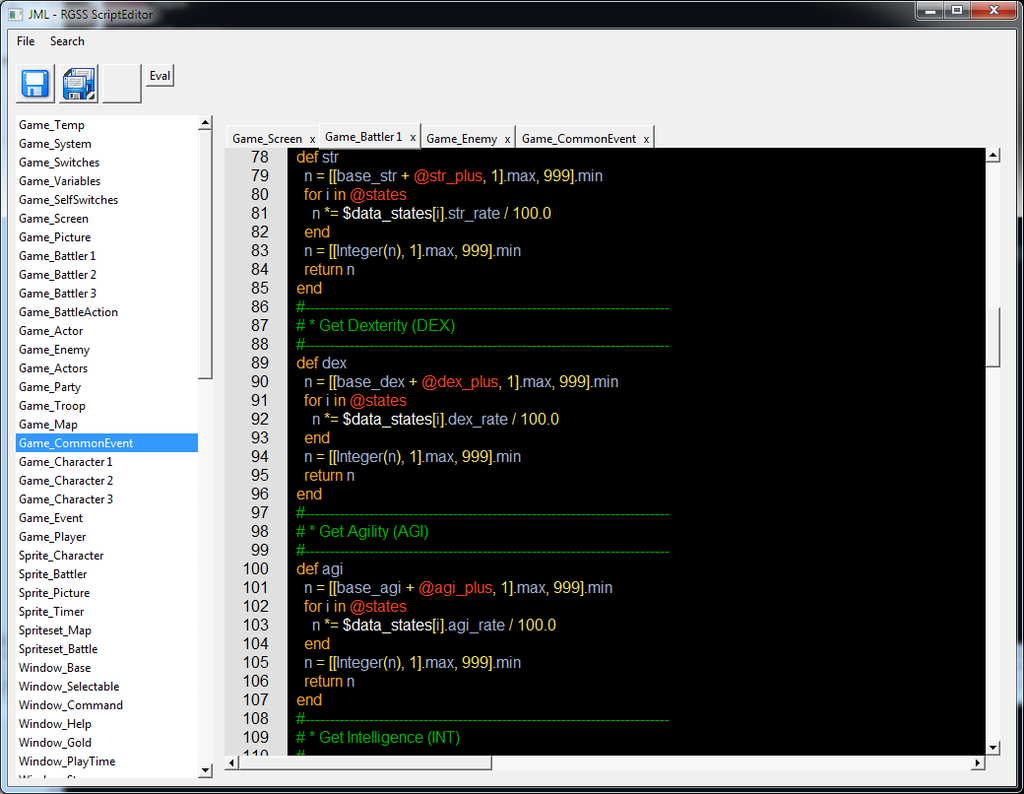Screen dimensions: 1024x794
Task: Select Game_Character 2 in the script list
Action: [x=106, y=481]
